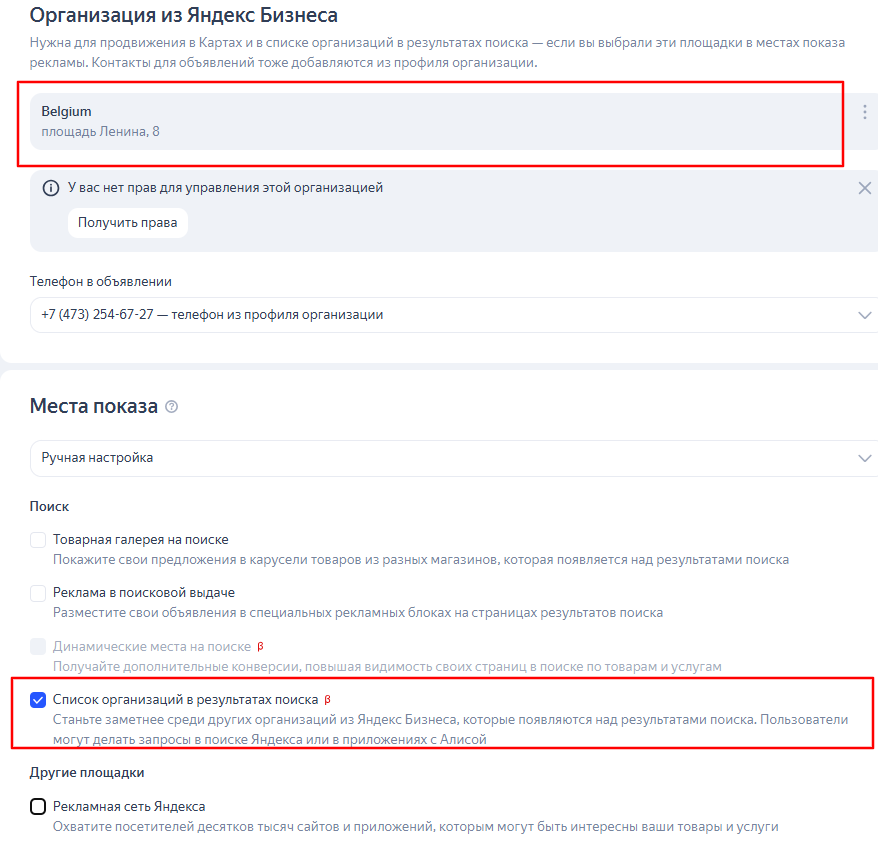Click the Реклама в поисковой выдаче label
Viewport: 878px width, 843px height.
(x=144, y=593)
